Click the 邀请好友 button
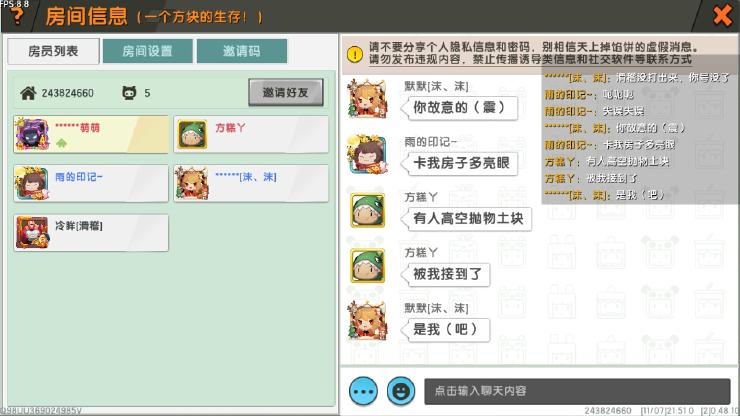Viewport: 740px width, 416px height. 286,92
